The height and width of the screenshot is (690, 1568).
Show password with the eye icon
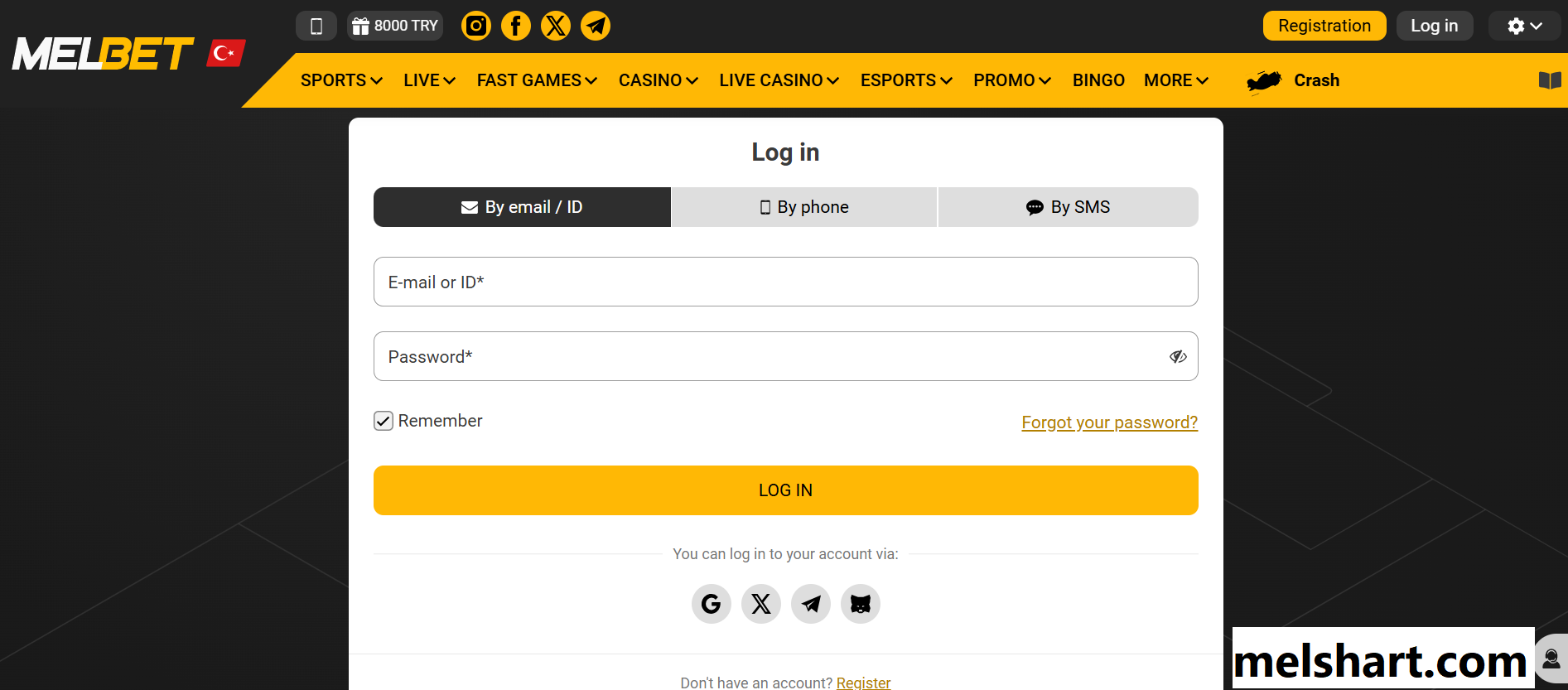click(1177, 357)
